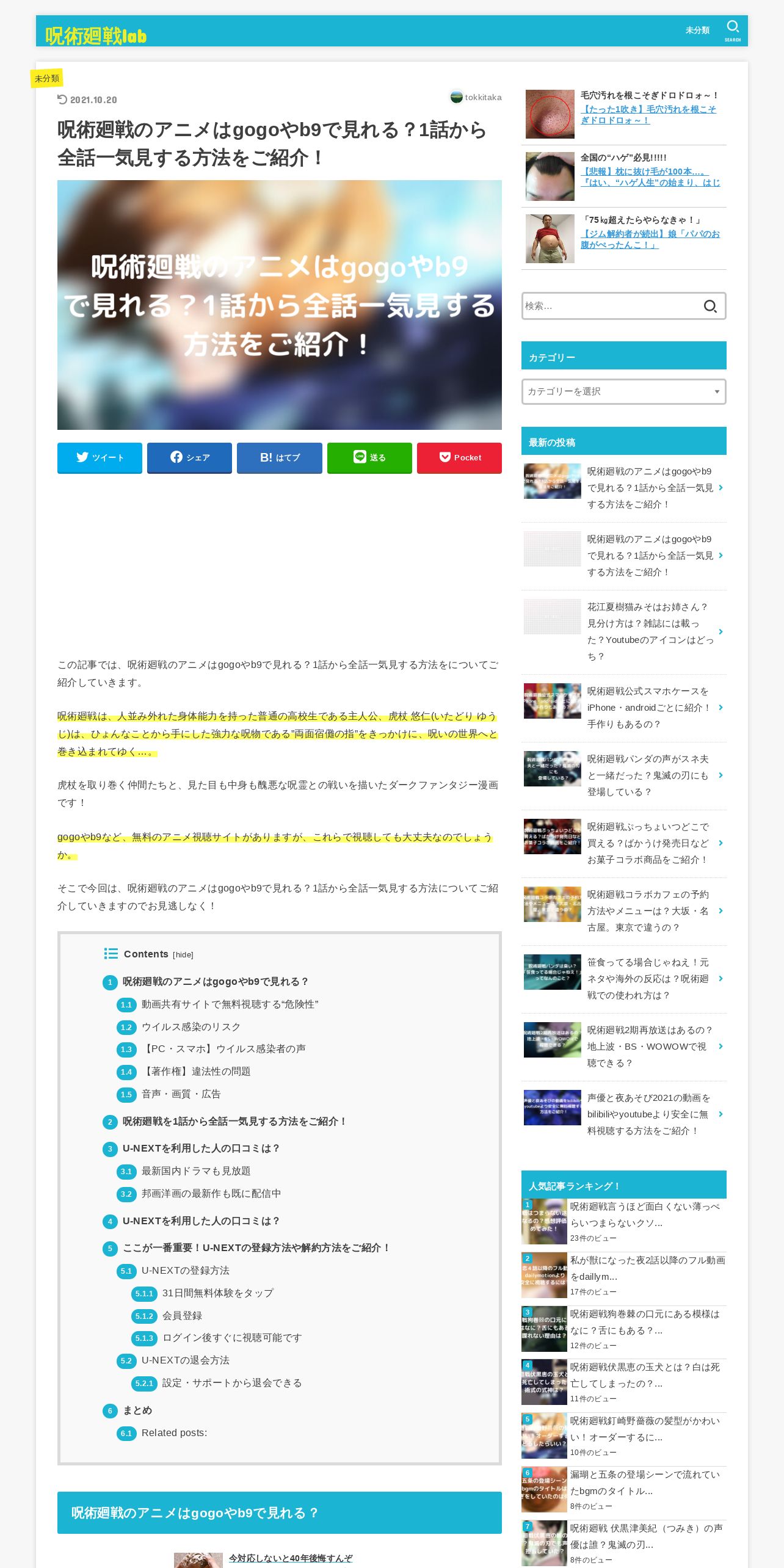
Task: Open the header search icon
Action: pos(733,30)
